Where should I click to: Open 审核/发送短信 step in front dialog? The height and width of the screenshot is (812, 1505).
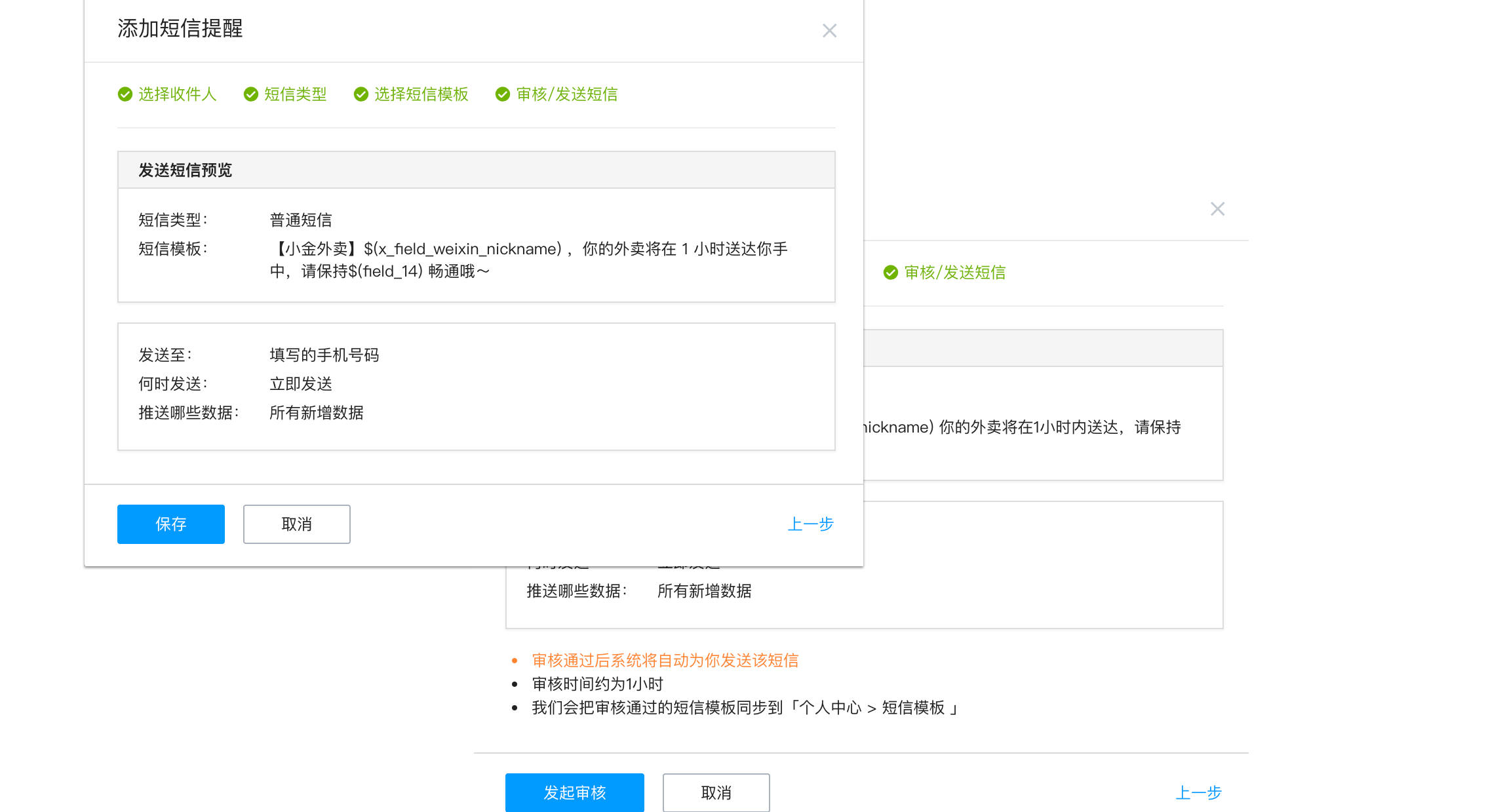coord(566,94)
